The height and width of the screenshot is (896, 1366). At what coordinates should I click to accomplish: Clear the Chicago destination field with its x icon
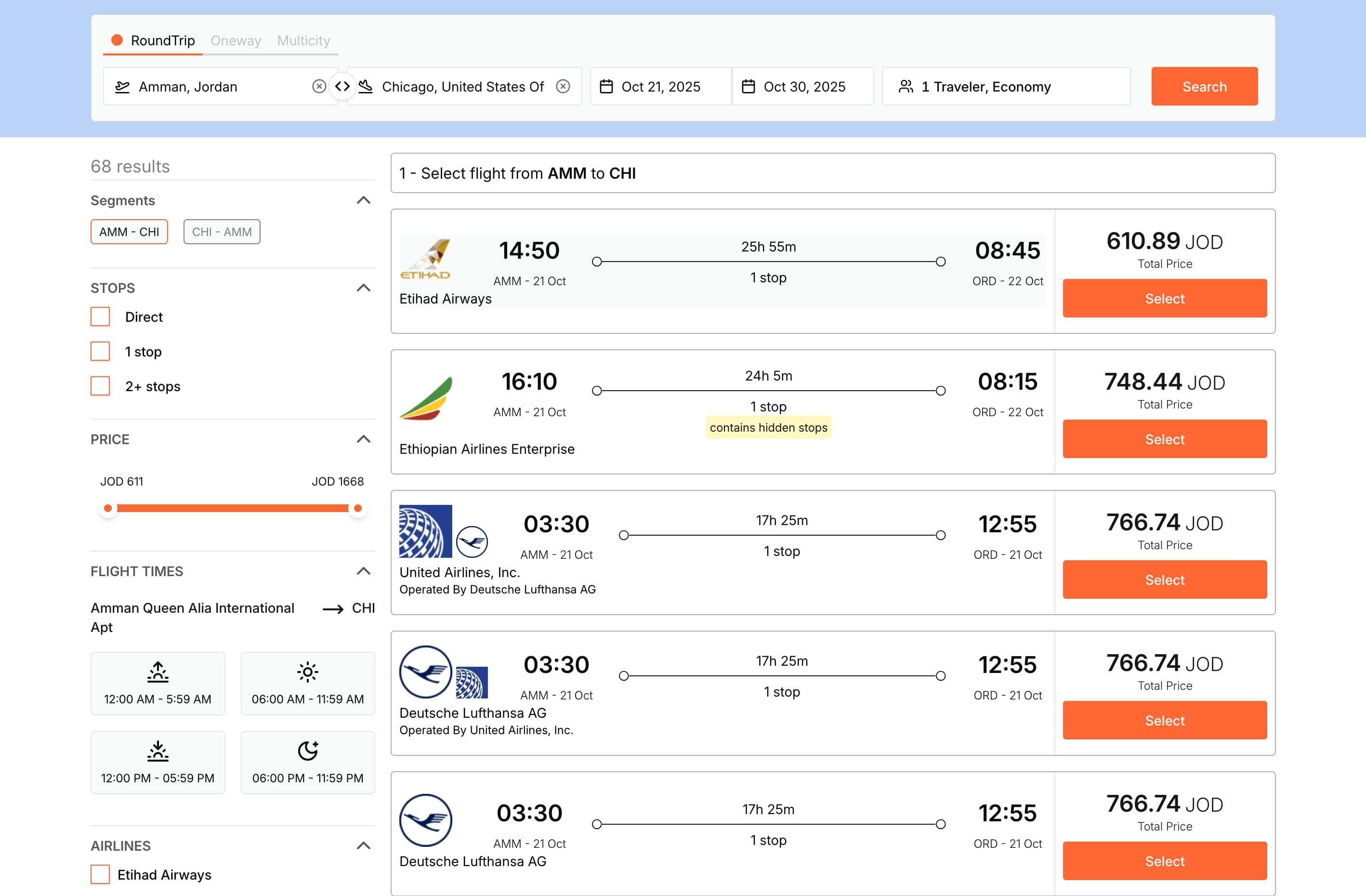[563, 86]
